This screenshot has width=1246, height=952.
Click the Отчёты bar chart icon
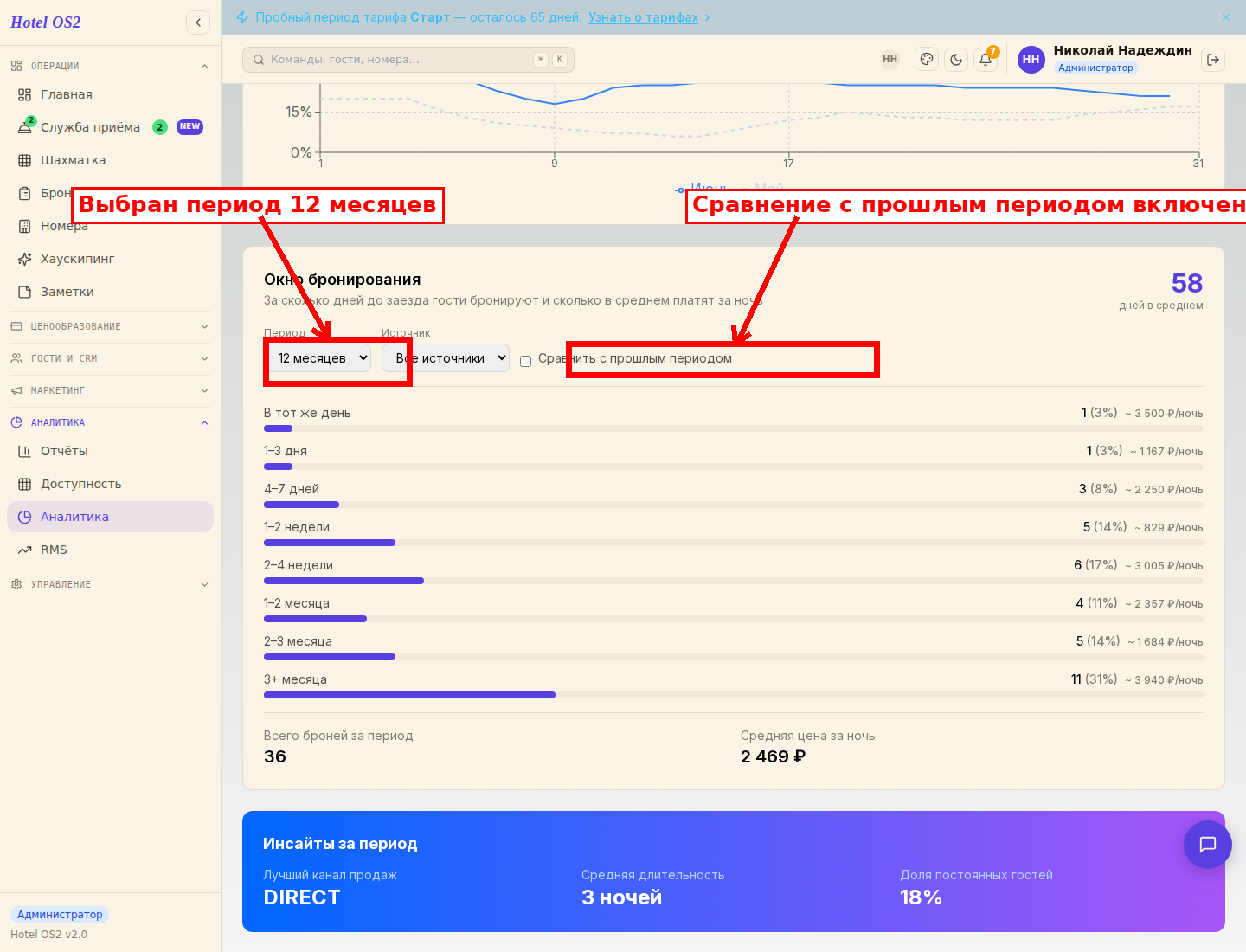coord(25,451)
